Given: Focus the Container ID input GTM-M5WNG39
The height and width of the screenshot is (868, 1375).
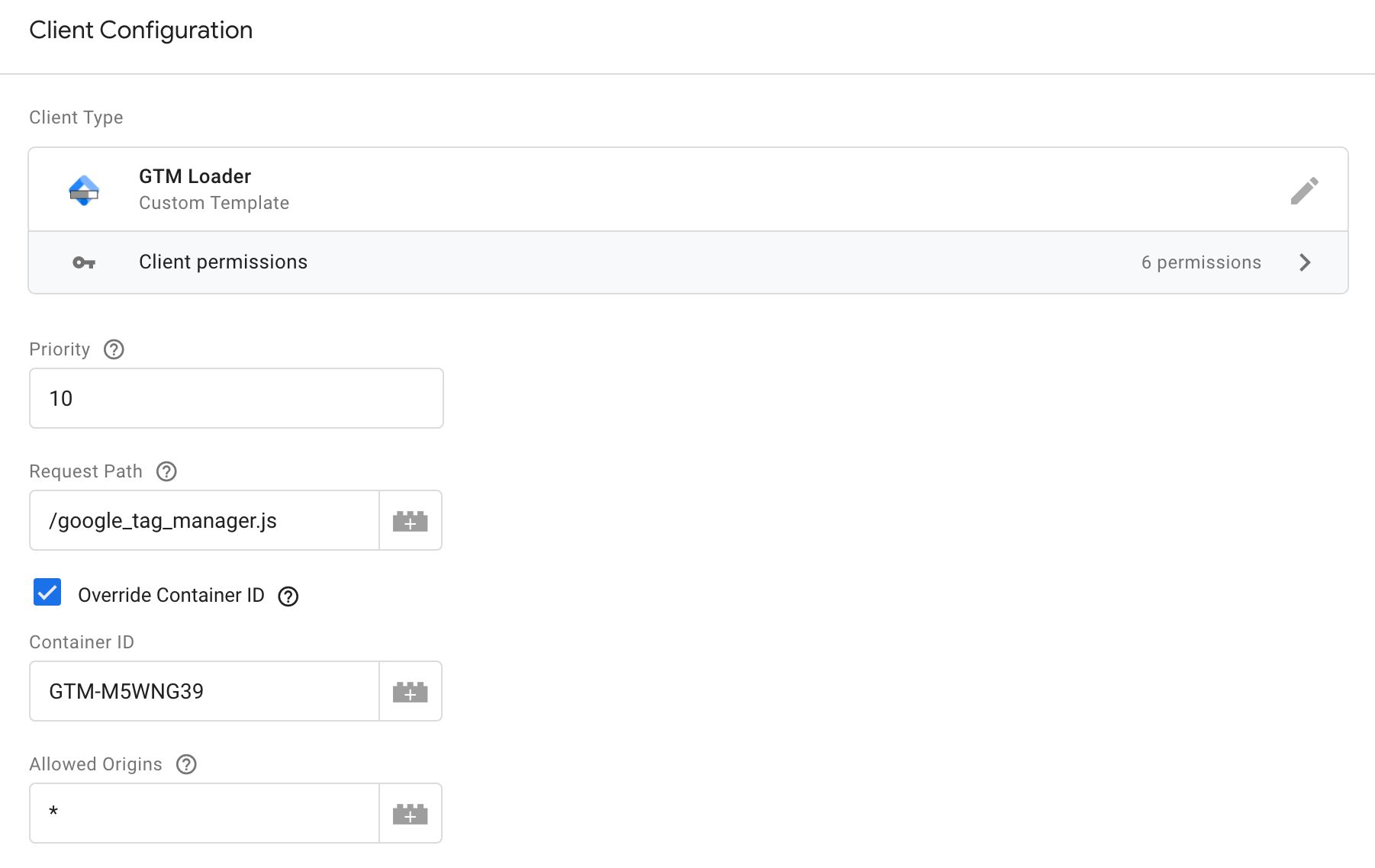Looking at the screenshot, I should coord(204,691).
